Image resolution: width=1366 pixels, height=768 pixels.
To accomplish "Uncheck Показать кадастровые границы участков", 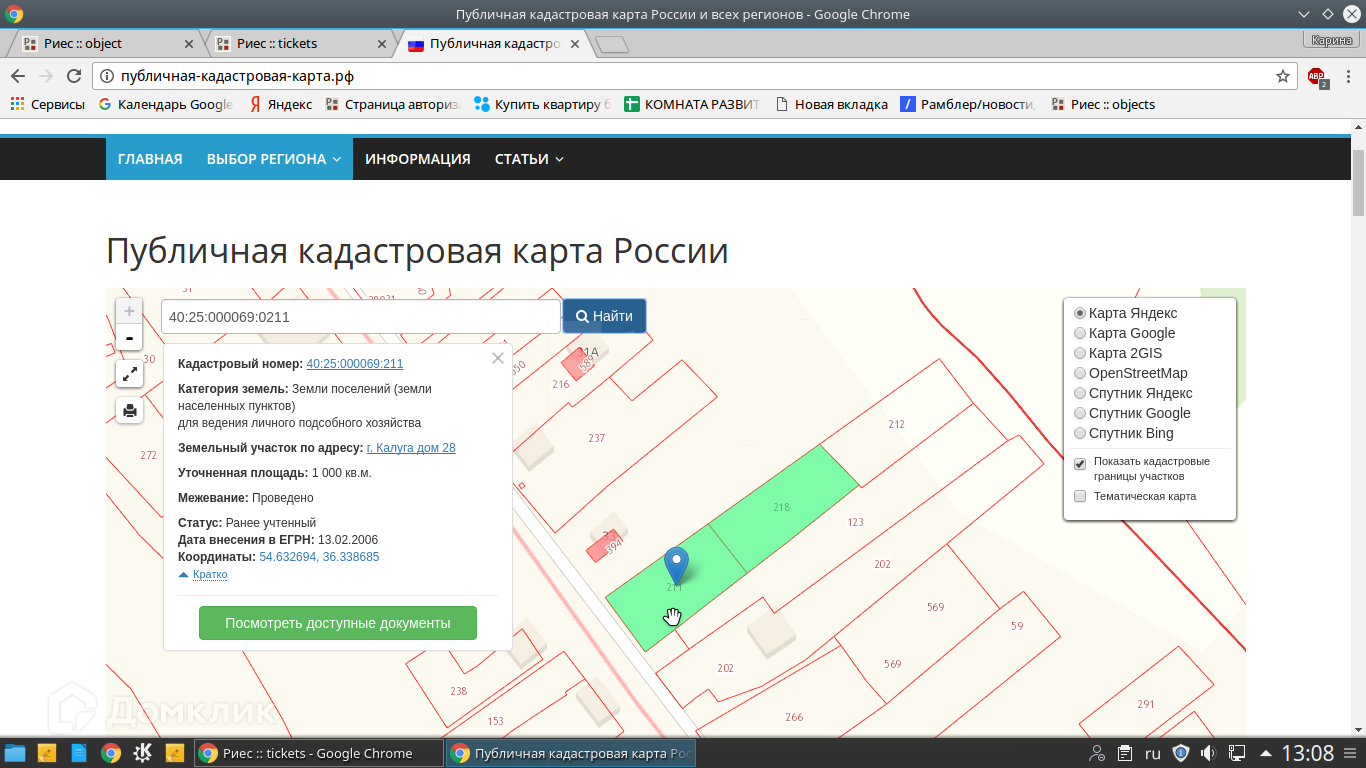I will 1080,464.
